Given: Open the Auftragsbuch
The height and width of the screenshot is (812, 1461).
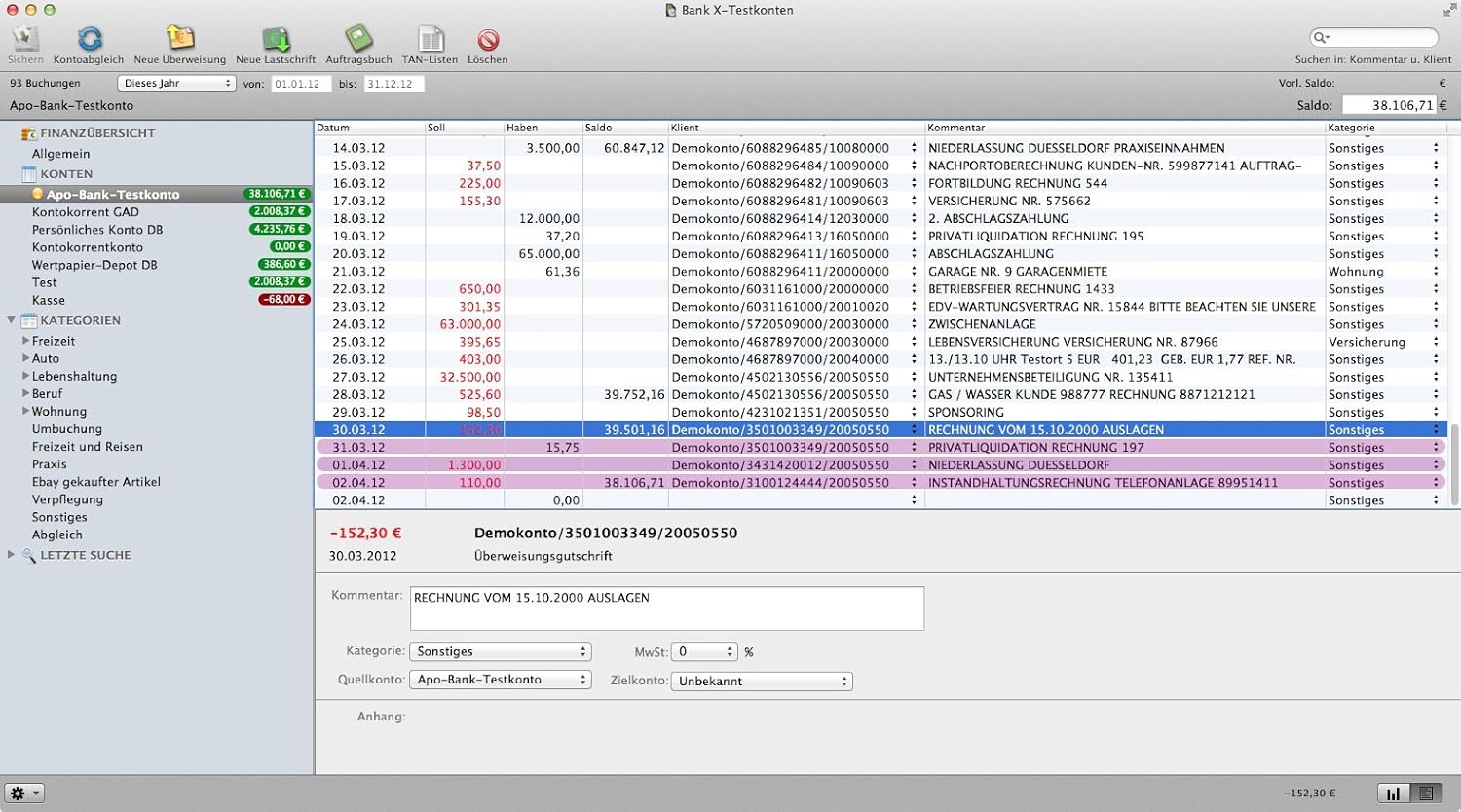Looking at the screenshot, I should pos(358,39).
